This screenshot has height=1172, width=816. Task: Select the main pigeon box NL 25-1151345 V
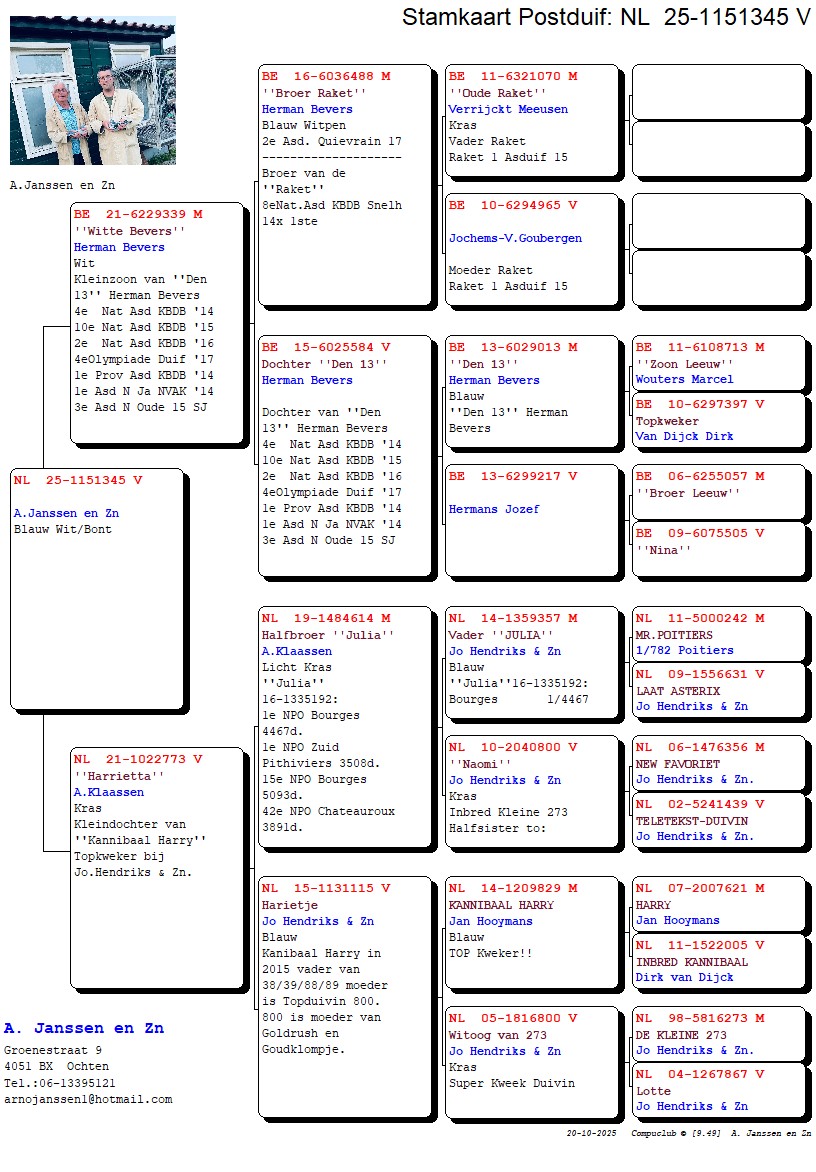coord(96,588)
